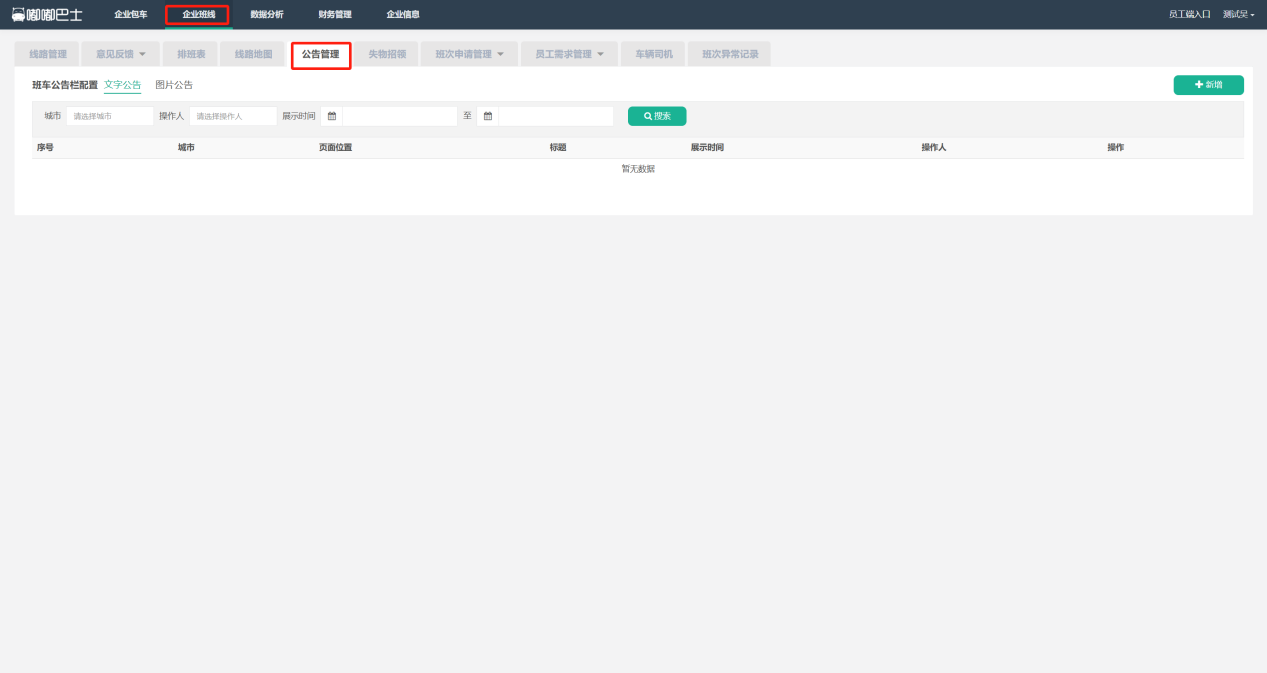The image size is (1267, 673).
Task: Open 数据分析 in top navigation
Action: 267,14
